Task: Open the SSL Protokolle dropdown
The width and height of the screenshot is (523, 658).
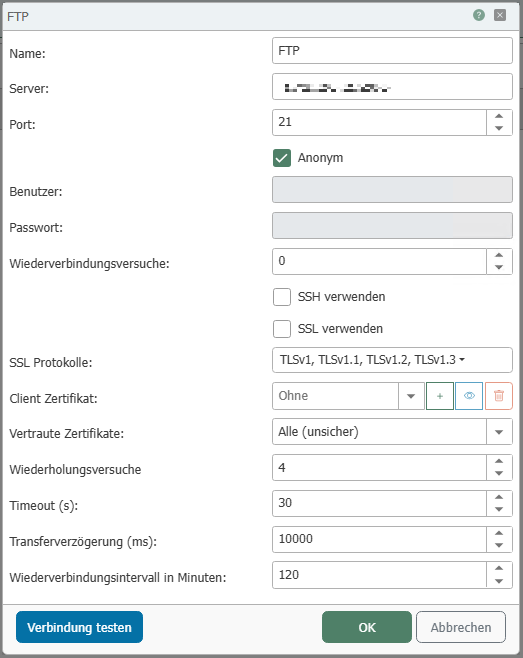Action: (x=392, y=360)
